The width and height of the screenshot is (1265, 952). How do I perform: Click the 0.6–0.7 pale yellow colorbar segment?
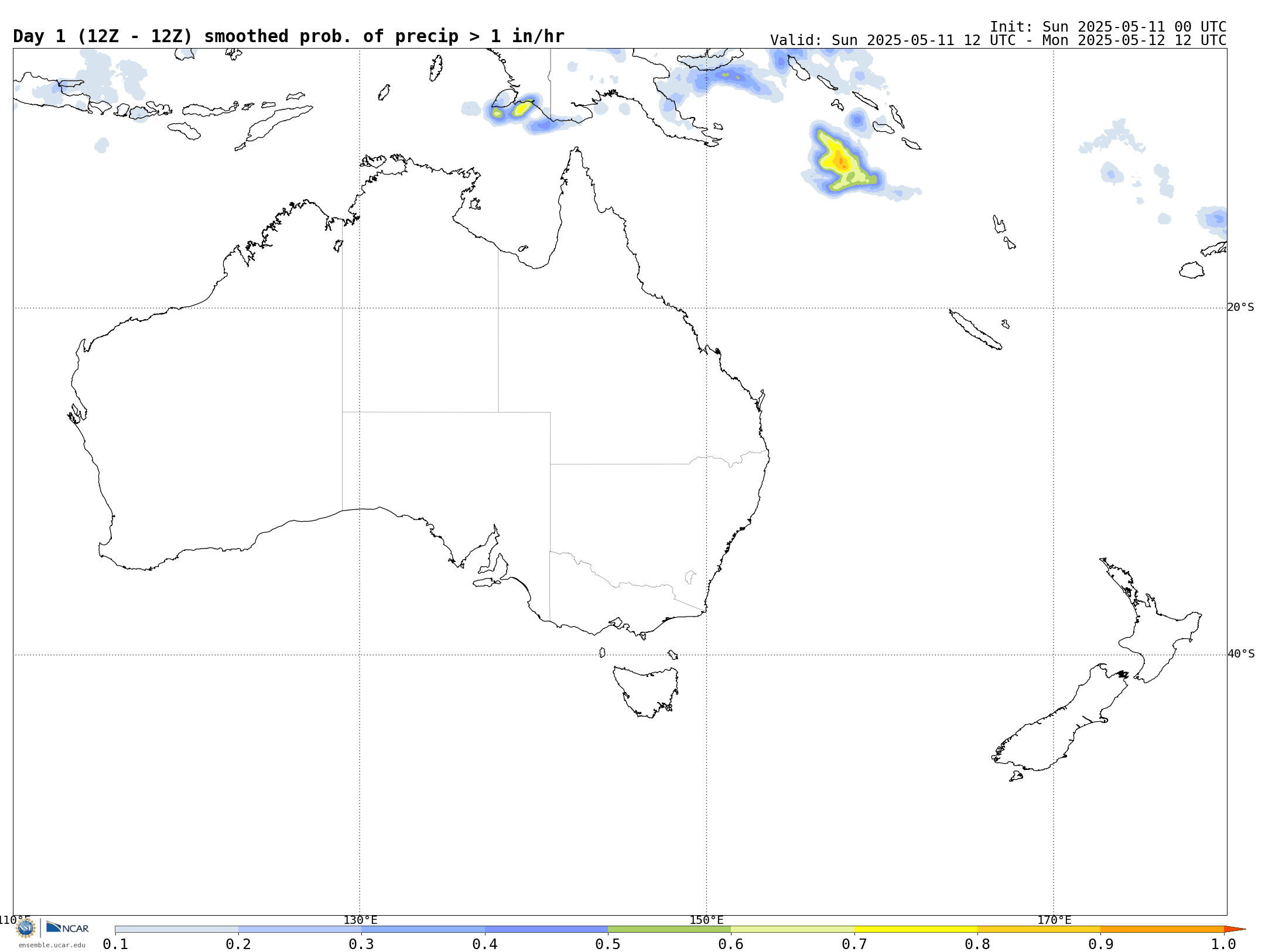pos(793,929)
